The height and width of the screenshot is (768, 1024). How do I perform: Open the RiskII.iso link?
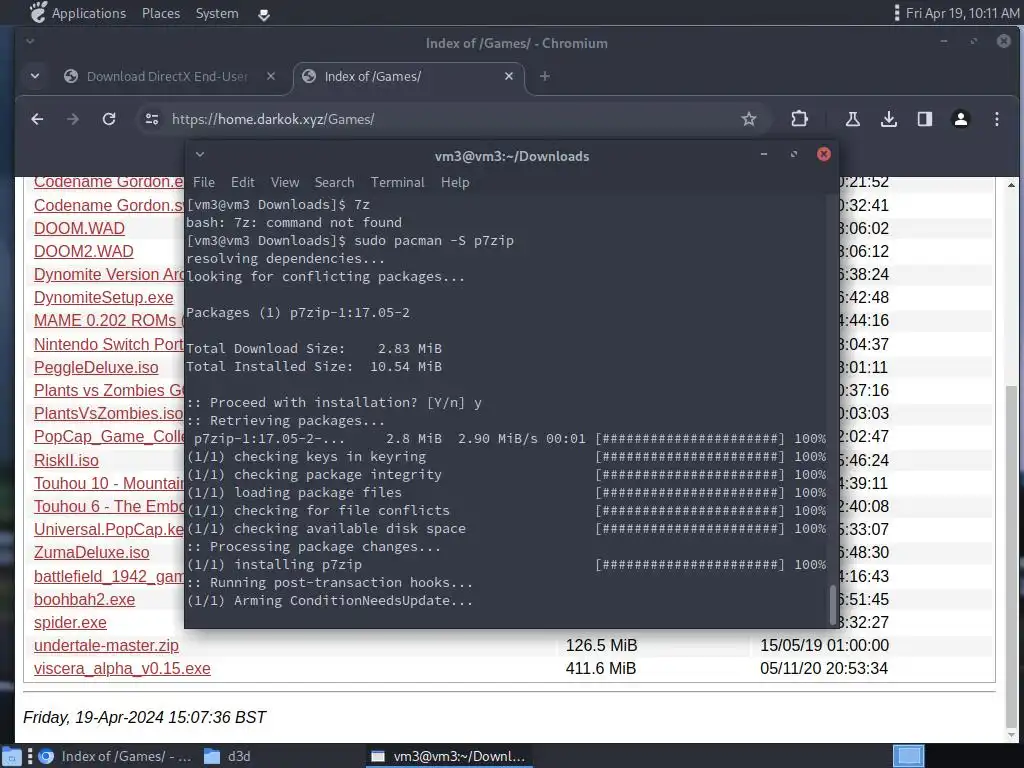pyautogui.click(x=66, y=460)
